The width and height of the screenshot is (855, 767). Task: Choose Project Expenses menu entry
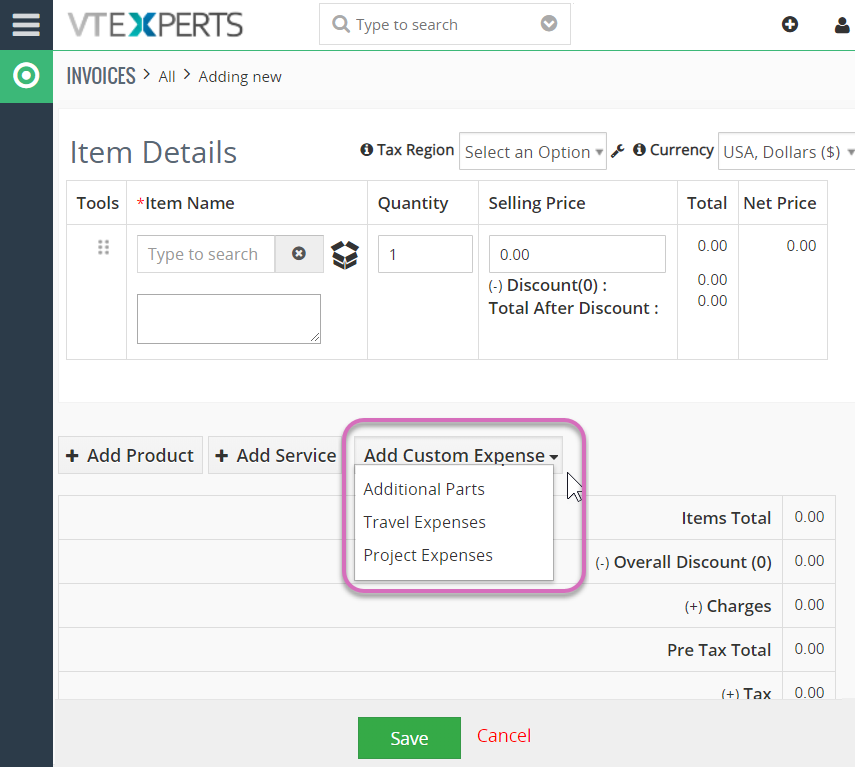pos(428,555)
